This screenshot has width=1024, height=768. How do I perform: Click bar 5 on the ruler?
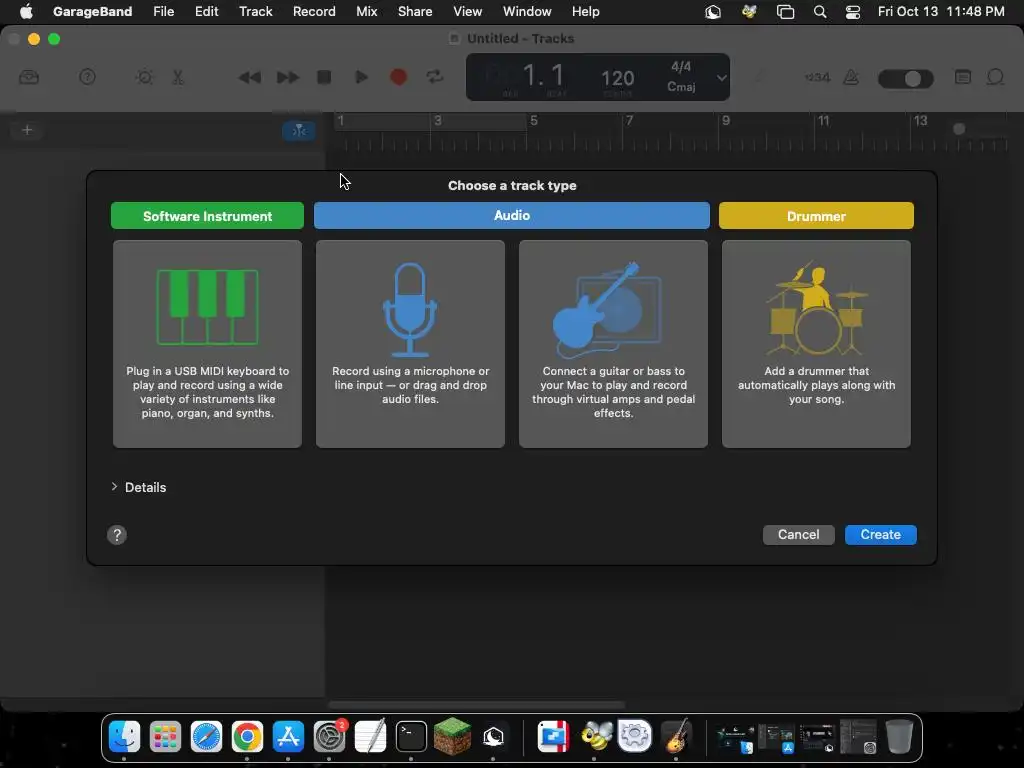pyautogui.click(x=534, y=120)
